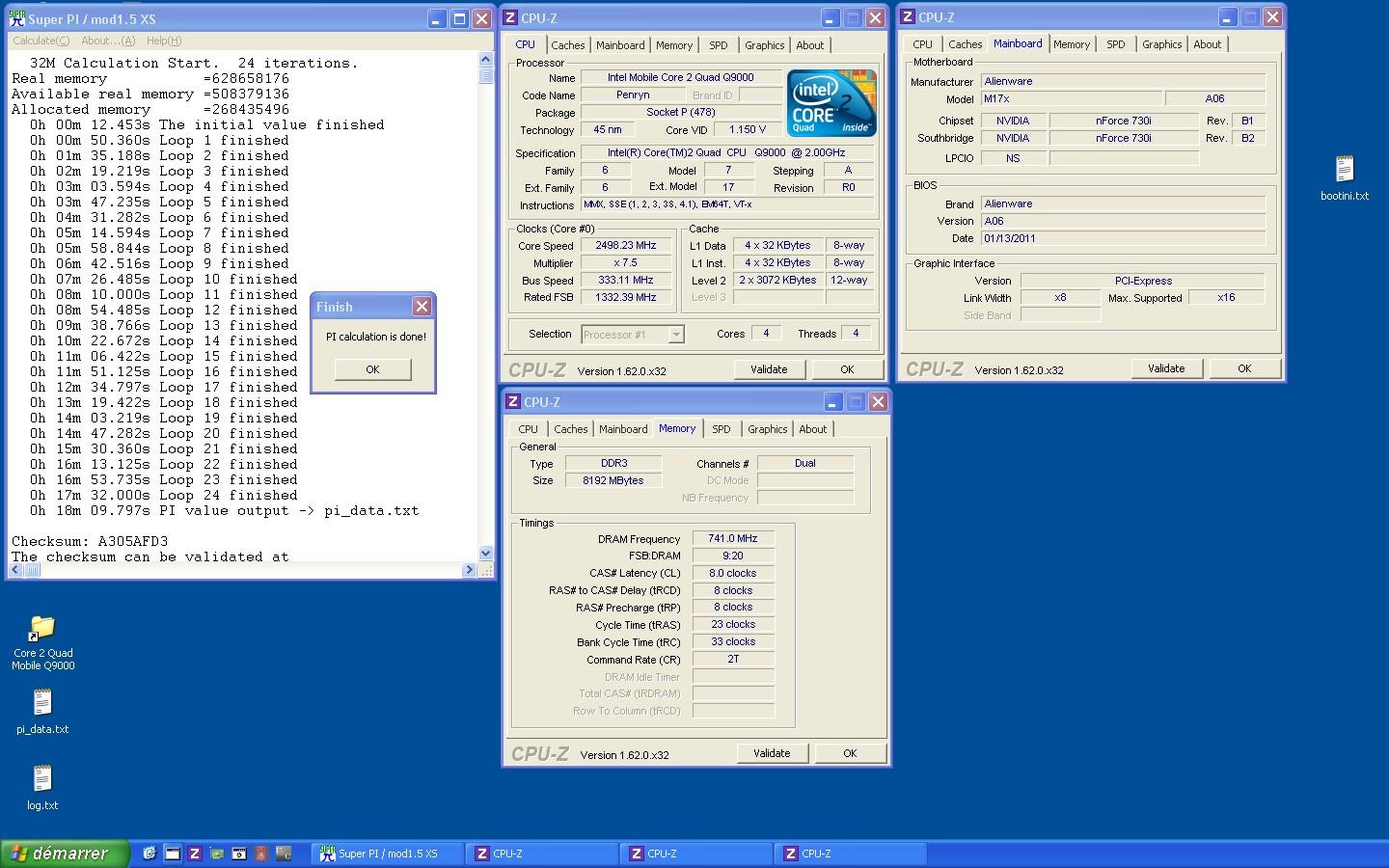1389x868 pixels.
Task: Switch to CPU tab in the Mainboard window
Action: pos(922,44)
